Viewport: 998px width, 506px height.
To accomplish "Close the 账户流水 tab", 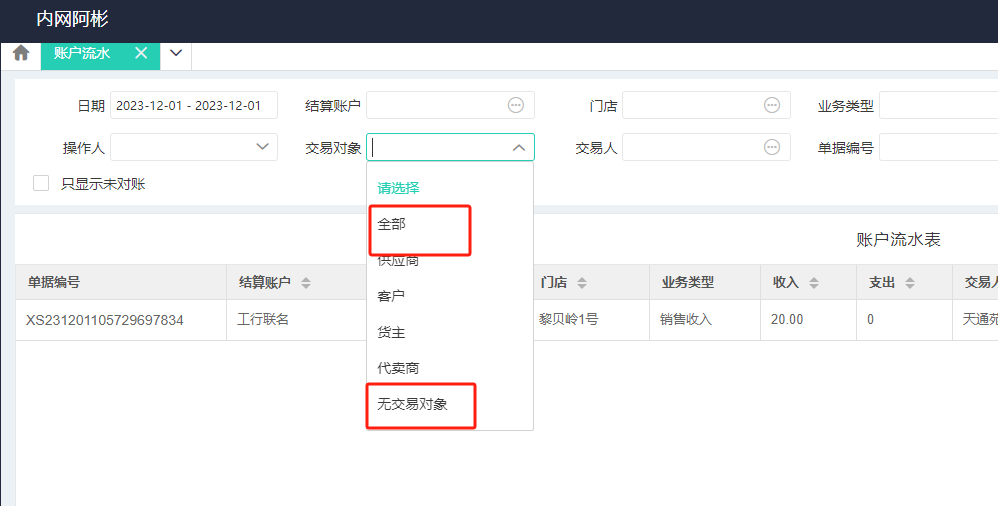I will click(x=141, y=53).
